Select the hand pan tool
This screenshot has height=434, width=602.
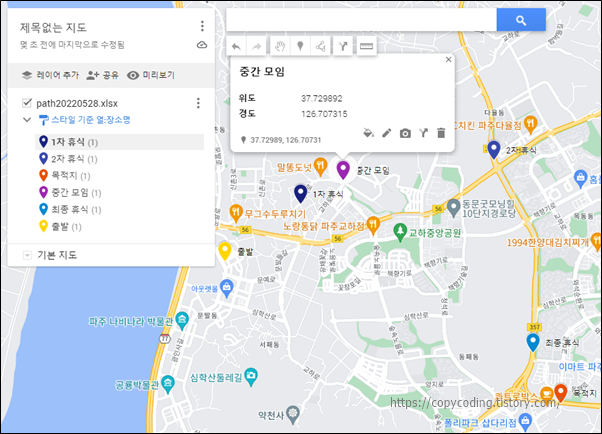(x=280, y=46)
